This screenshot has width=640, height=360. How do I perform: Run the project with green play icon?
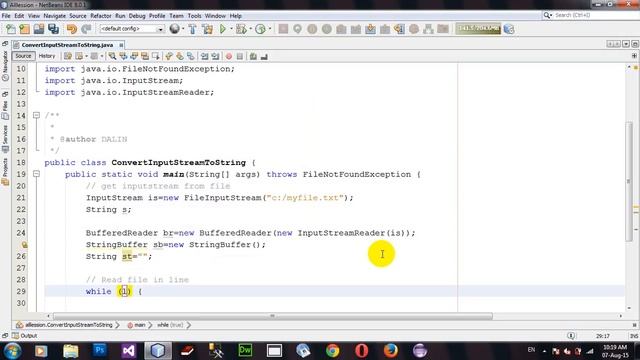(223, 29)
